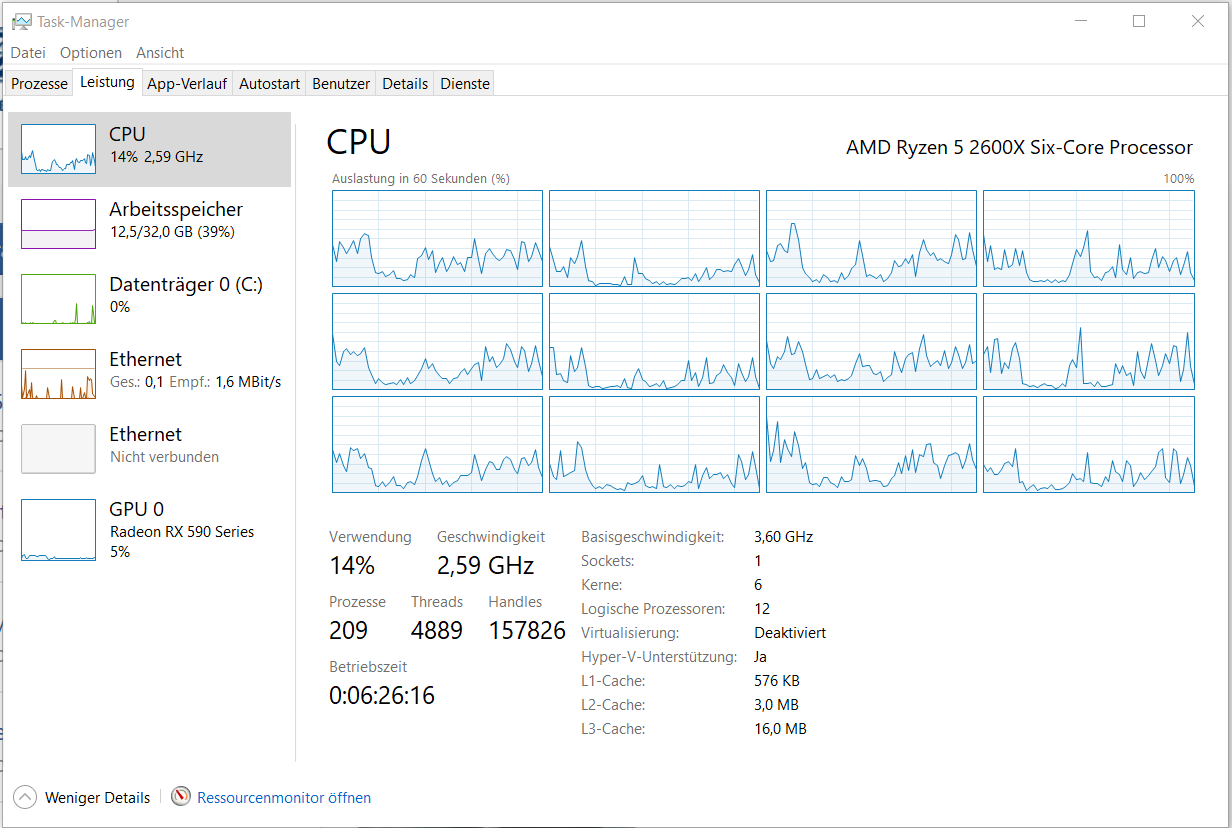Open Datenträger 0 (C:) performance view
1232x828 pixels.
[185, 285]
